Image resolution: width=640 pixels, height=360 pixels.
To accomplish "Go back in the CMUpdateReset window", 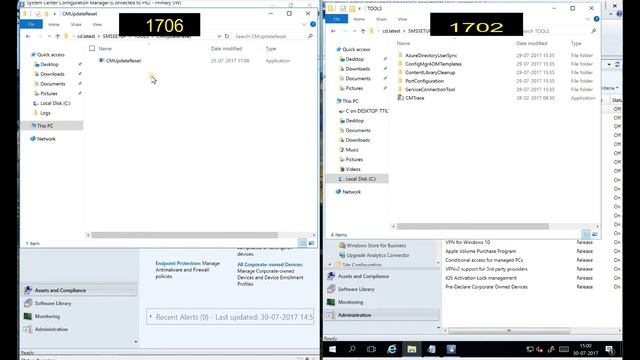I will coord(28,36).
